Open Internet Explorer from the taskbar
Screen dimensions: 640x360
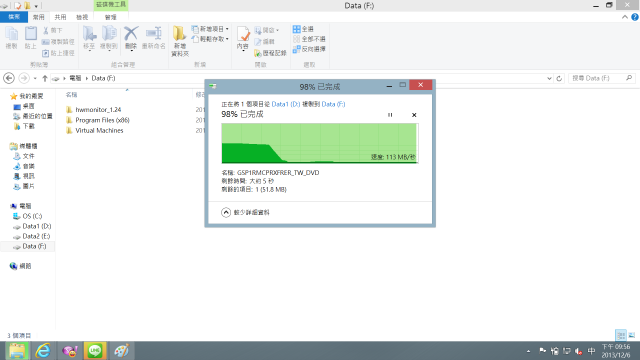click(42, 351)
